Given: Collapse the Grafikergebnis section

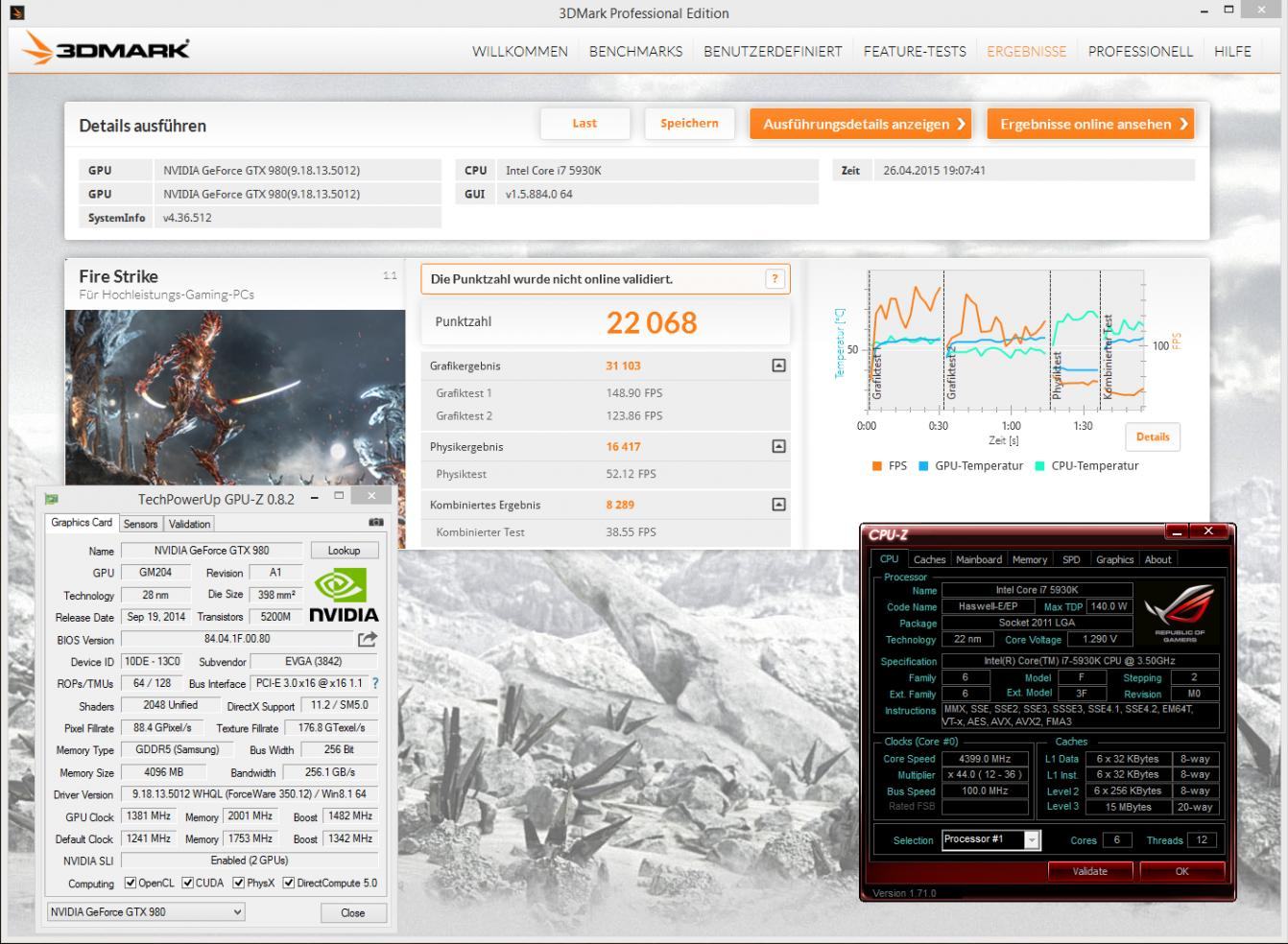Looking at the screenshot, I should click(778, 366).
